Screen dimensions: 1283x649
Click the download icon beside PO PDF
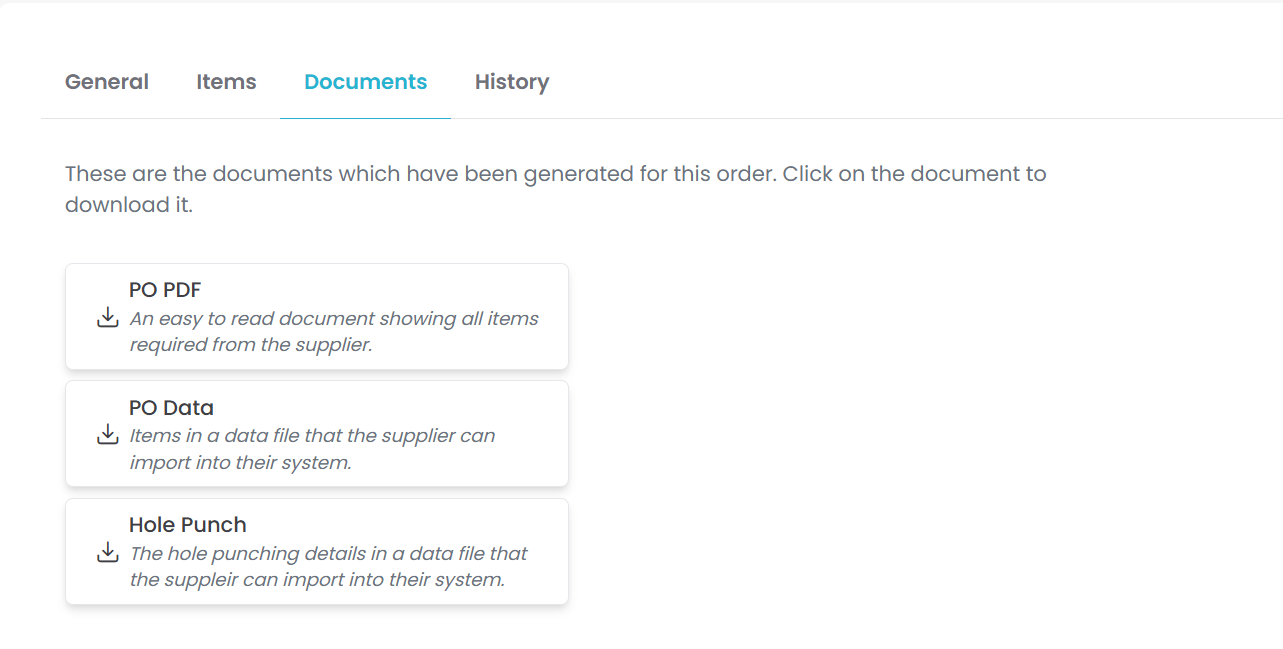(x=108, y=318)
